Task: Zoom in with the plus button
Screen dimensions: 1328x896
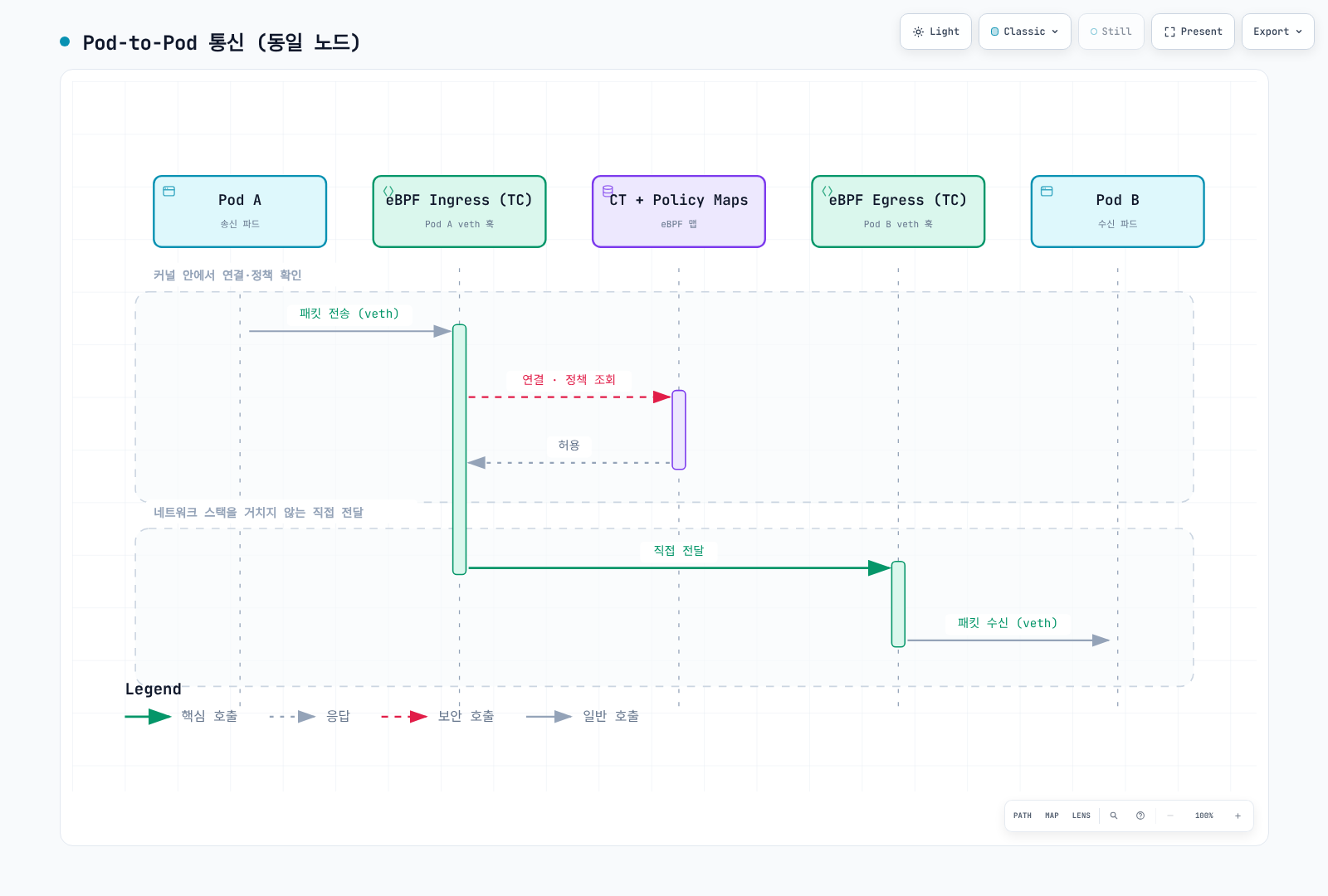Action: (x=1238, y=816)
